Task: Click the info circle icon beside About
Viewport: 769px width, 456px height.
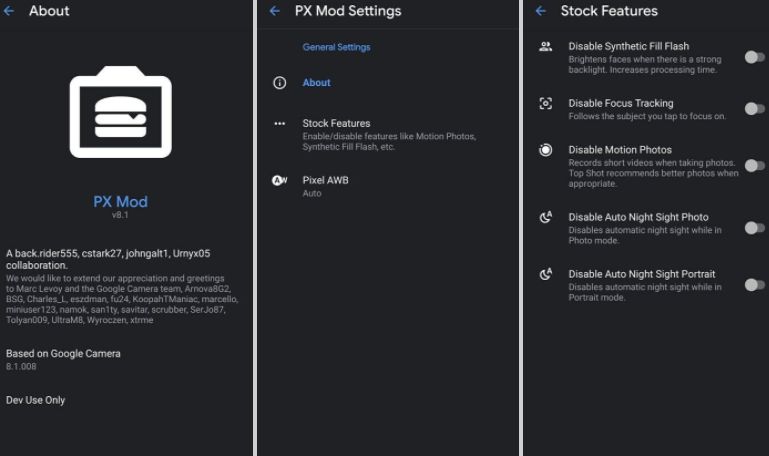Action: [x=280, y=83]
